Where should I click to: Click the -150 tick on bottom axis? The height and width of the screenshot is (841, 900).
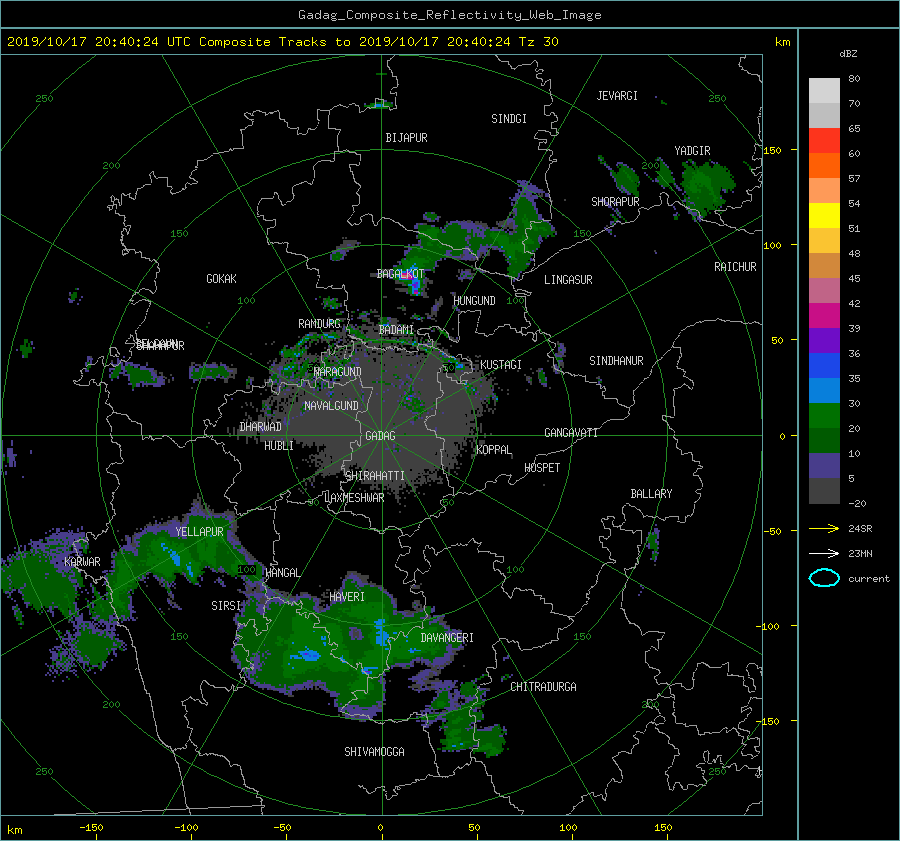tap(91, 828)
